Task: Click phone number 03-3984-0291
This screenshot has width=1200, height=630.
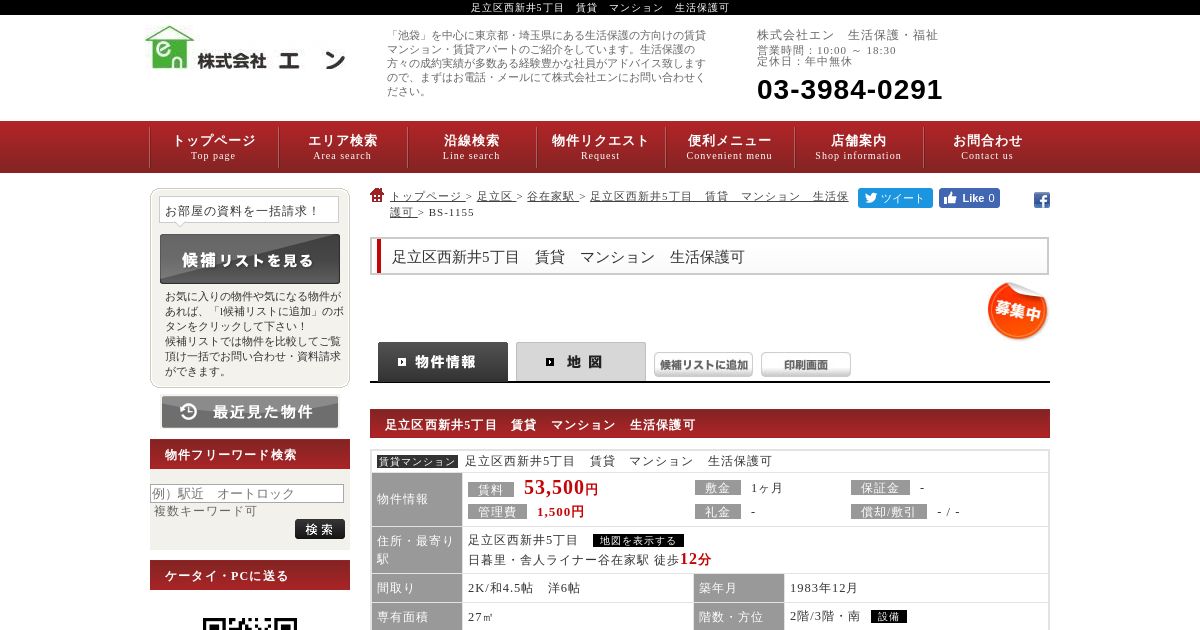Action: [850, 90]
